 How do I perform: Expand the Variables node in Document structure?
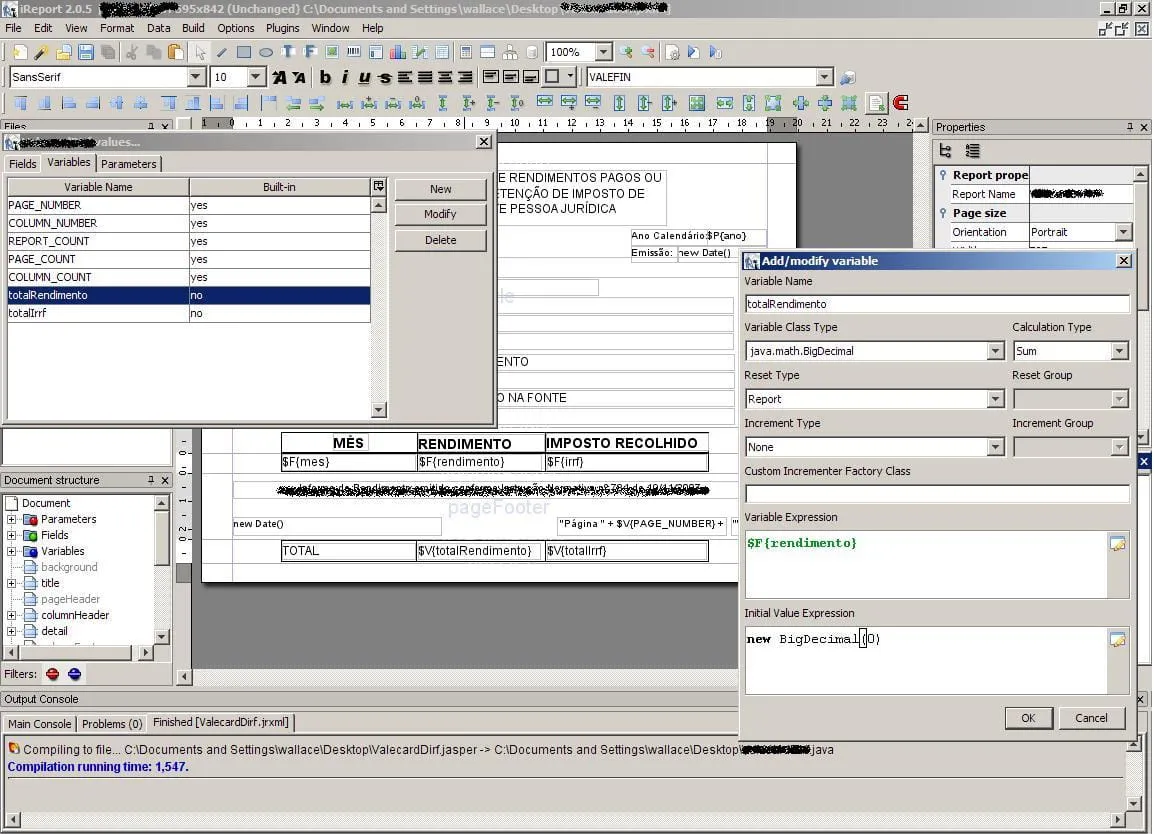(12, 551)
